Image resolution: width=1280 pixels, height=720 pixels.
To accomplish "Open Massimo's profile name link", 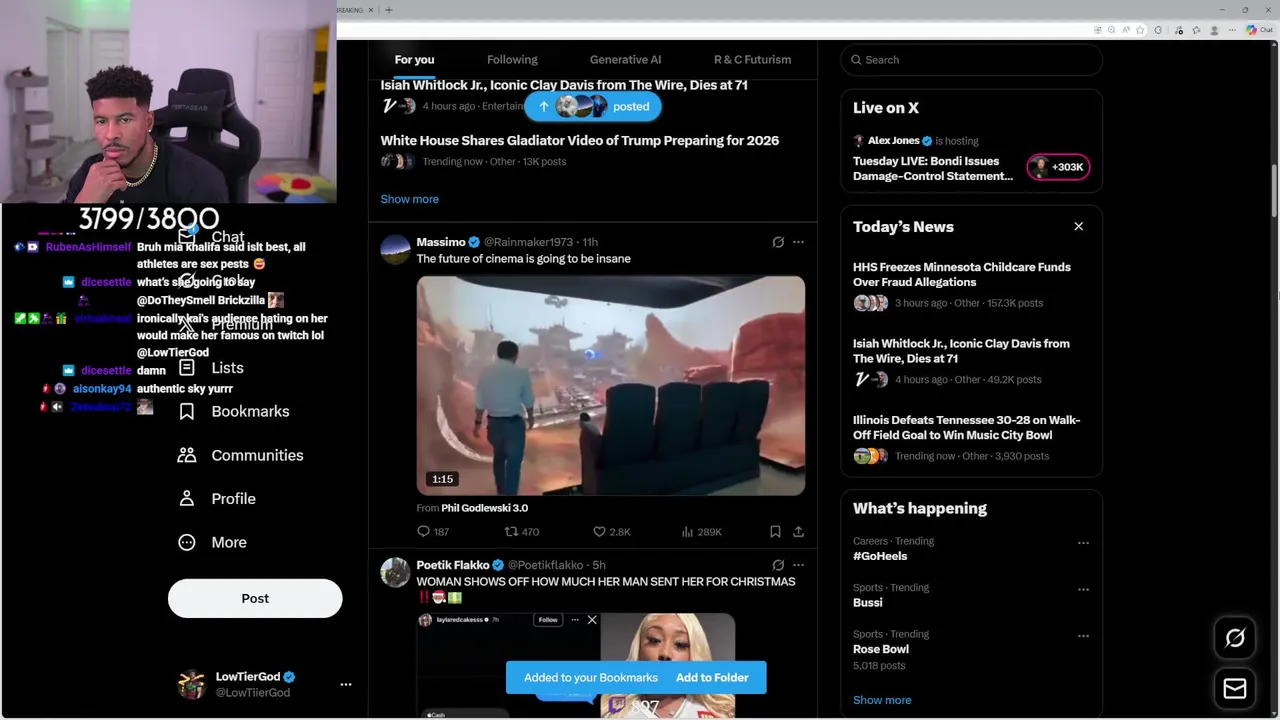I will pos(441,242).
